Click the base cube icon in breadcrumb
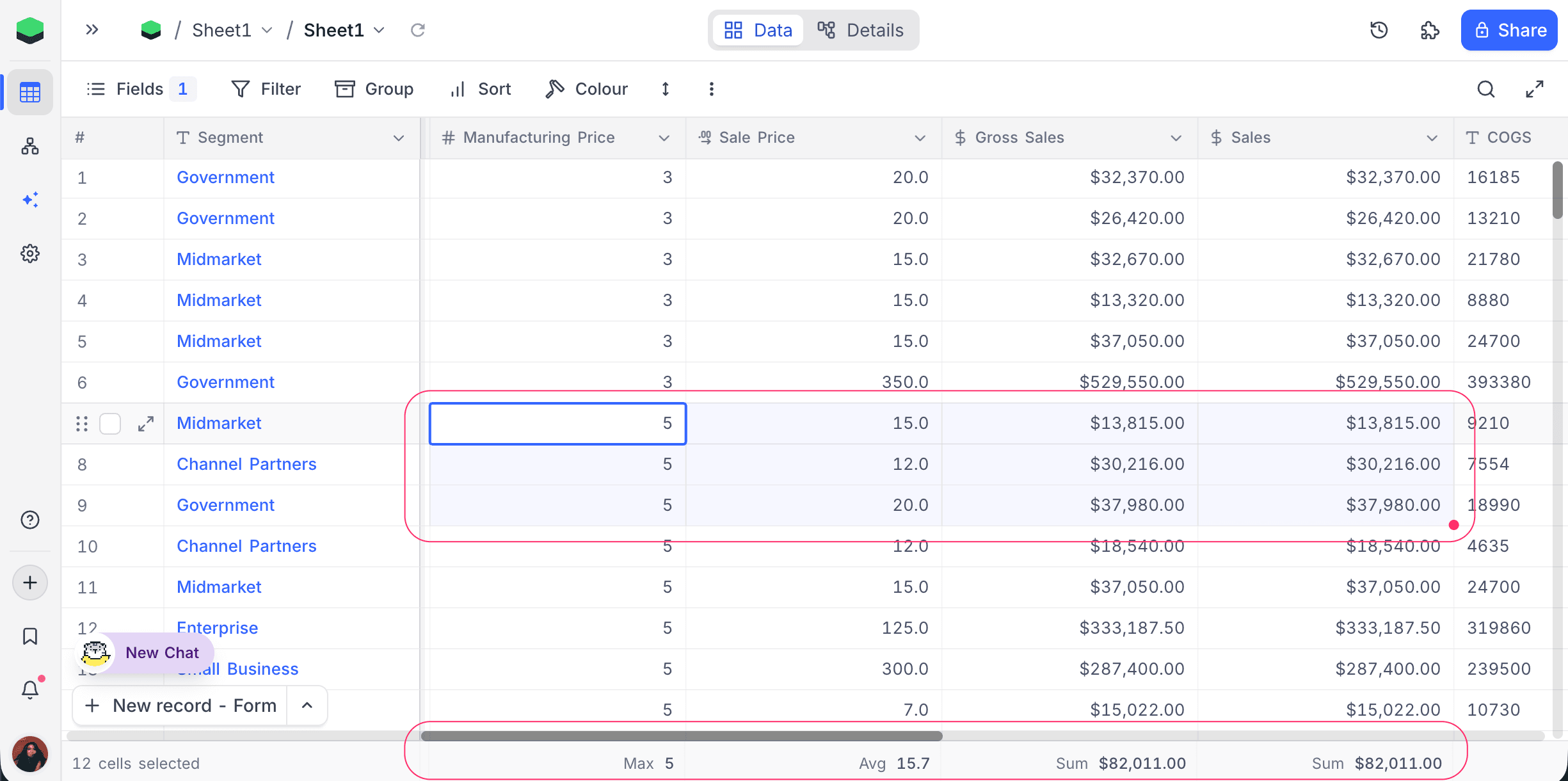1568x781 pixels. pyautogui.click(x=151, y=30)
